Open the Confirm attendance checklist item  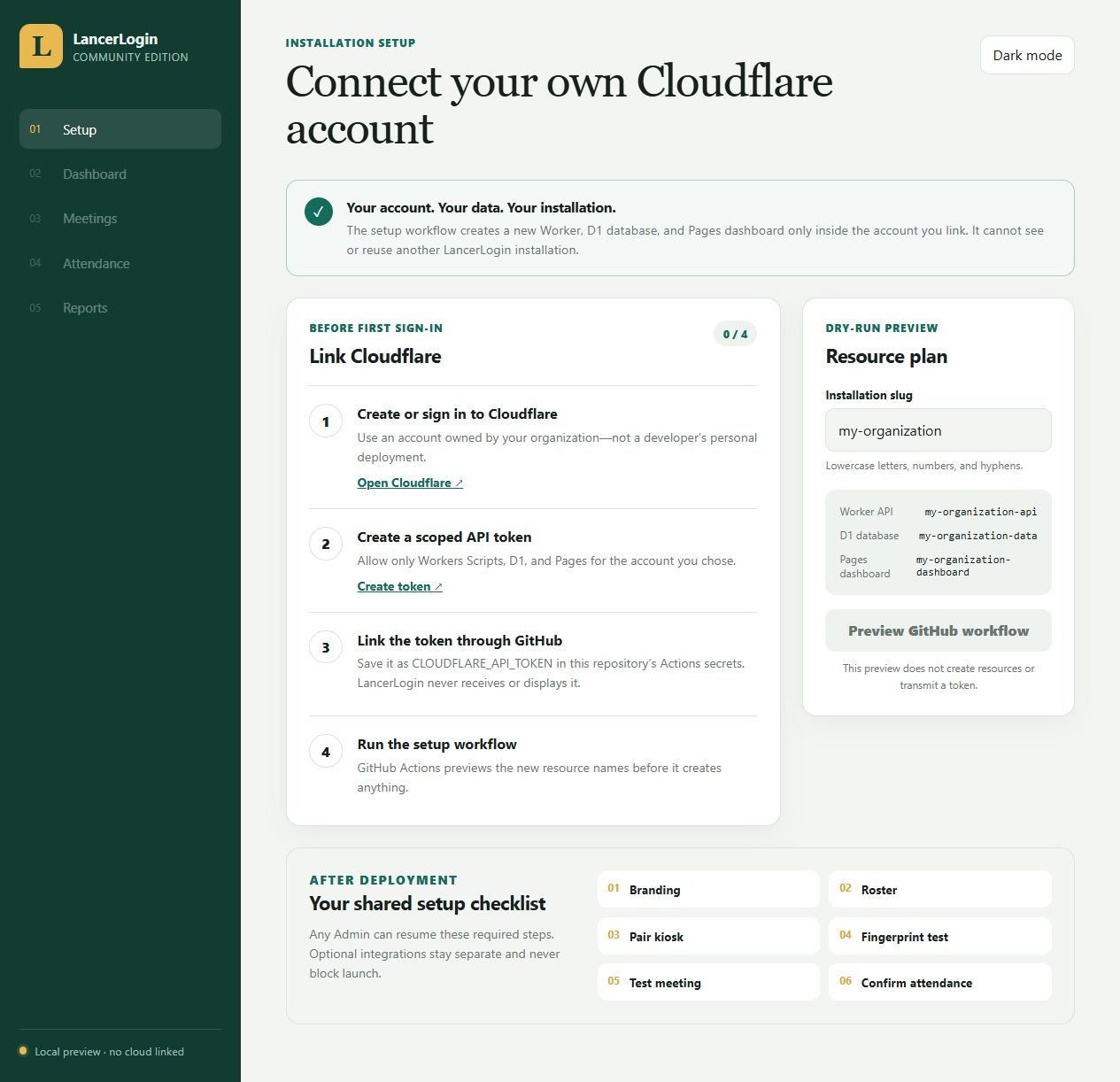pyautogui.click(x=940, y=982)
